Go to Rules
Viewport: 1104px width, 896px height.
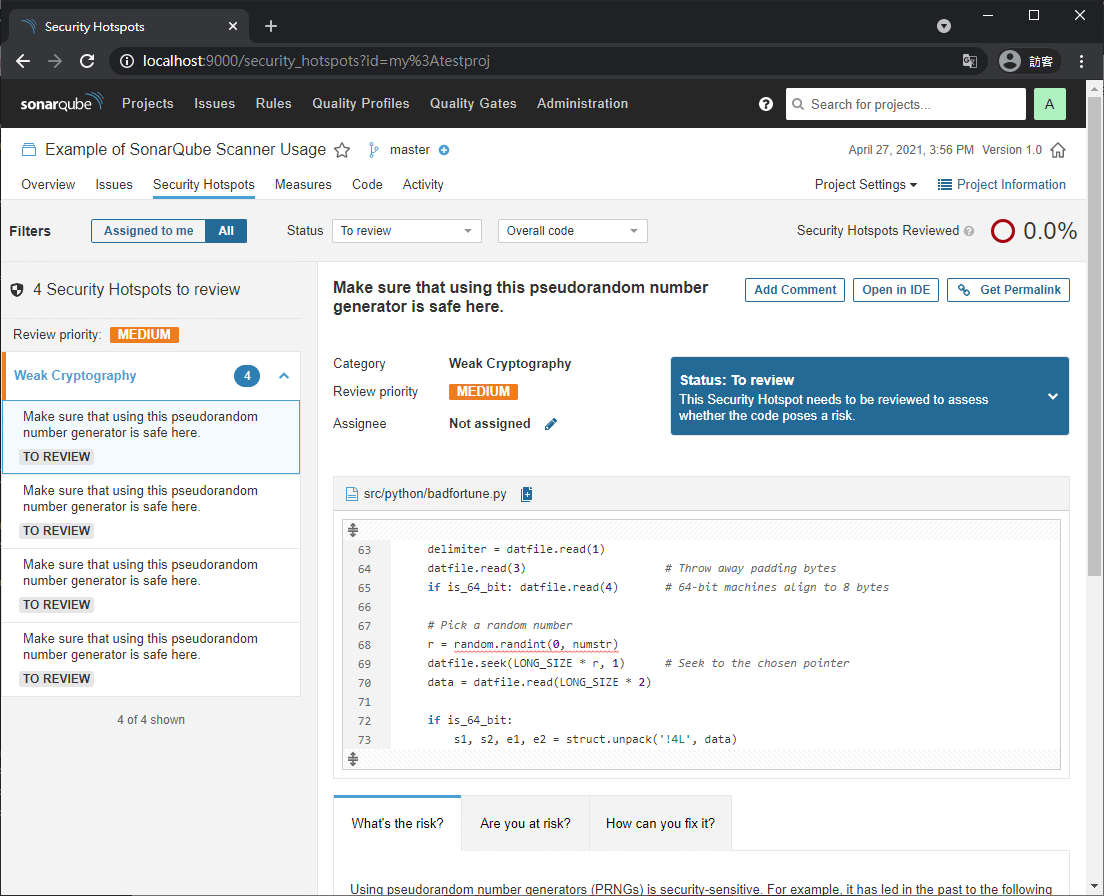[274, 103]
